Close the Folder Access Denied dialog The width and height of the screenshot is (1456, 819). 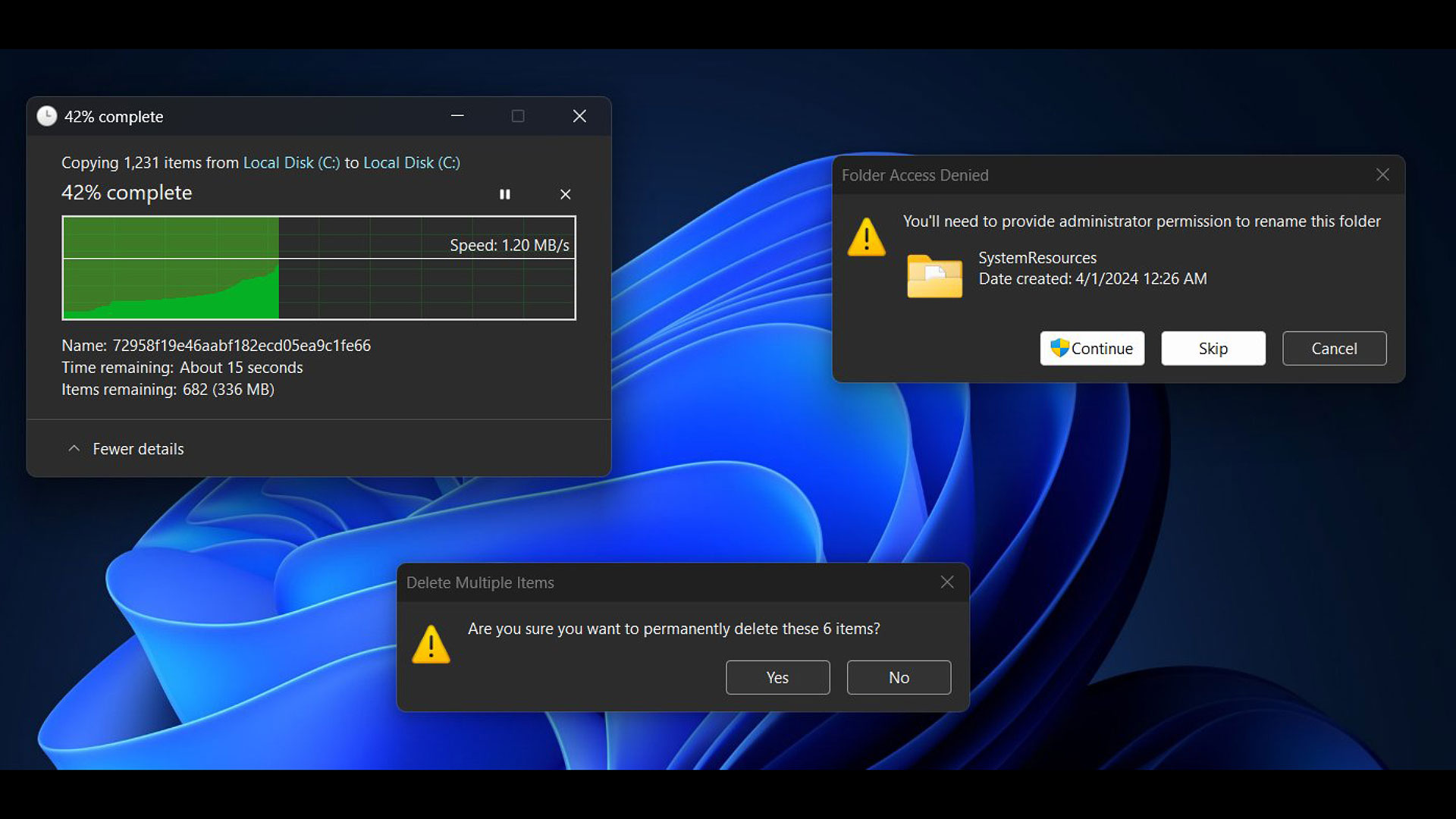click(1382, 174)
